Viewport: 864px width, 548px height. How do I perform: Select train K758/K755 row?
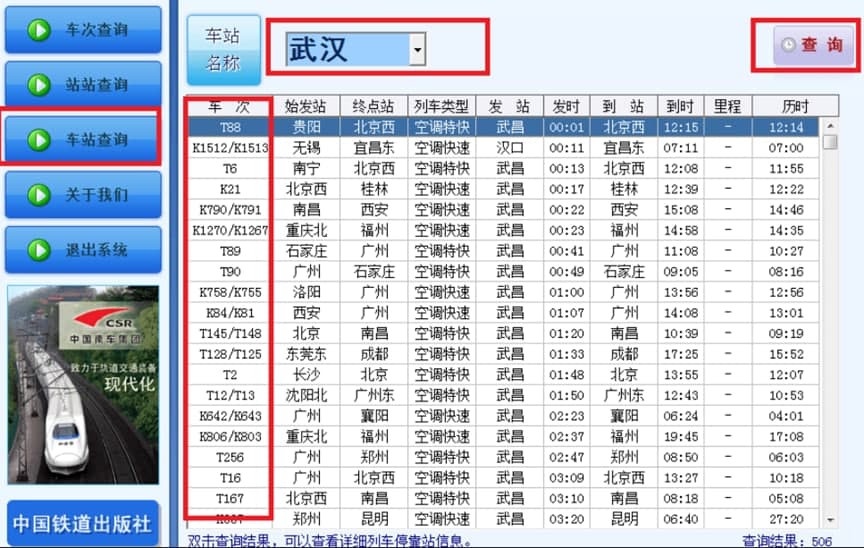(x=503, y=292)
